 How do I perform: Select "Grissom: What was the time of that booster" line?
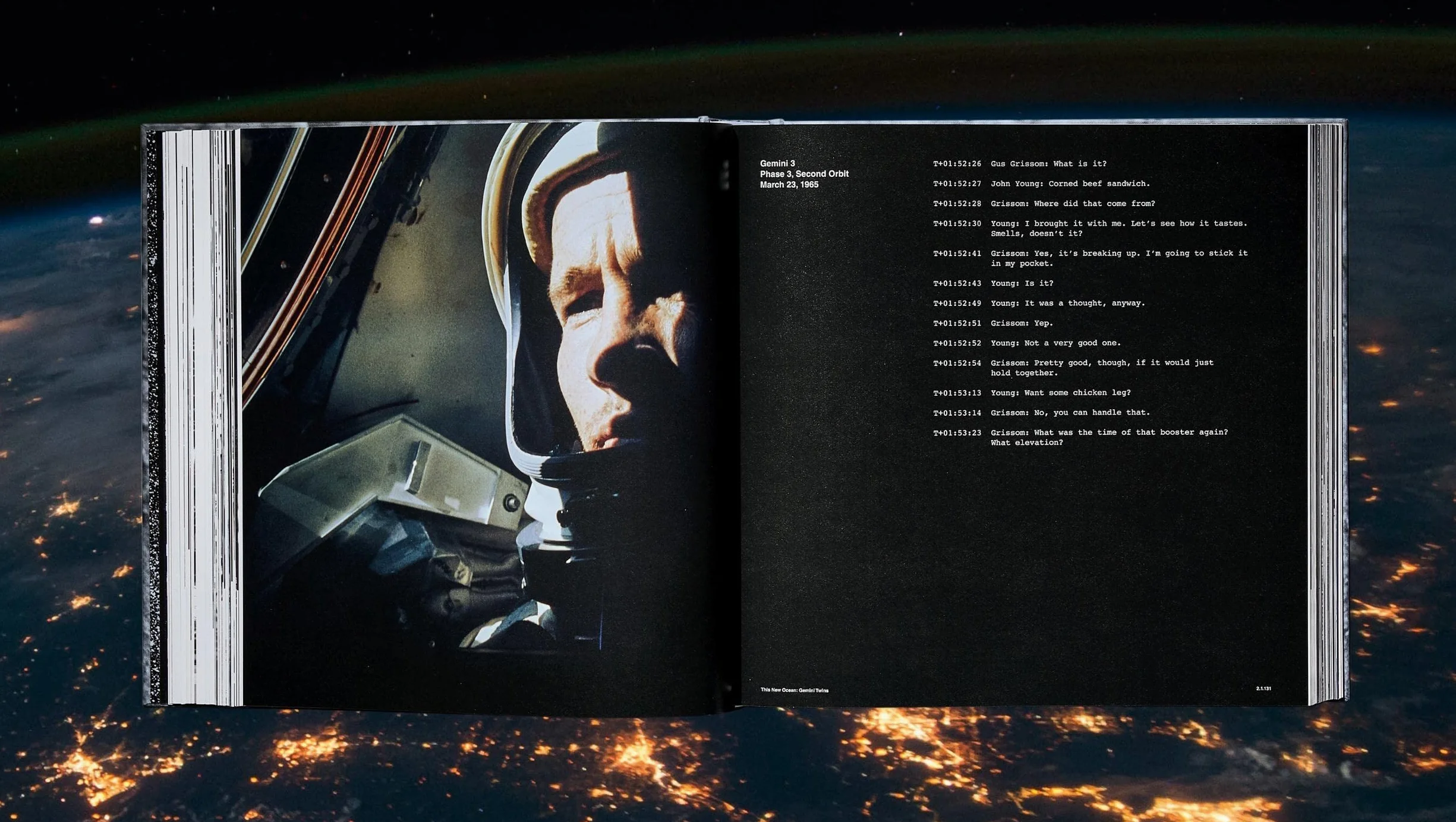pyautogui.click(x=1109, y=438)
